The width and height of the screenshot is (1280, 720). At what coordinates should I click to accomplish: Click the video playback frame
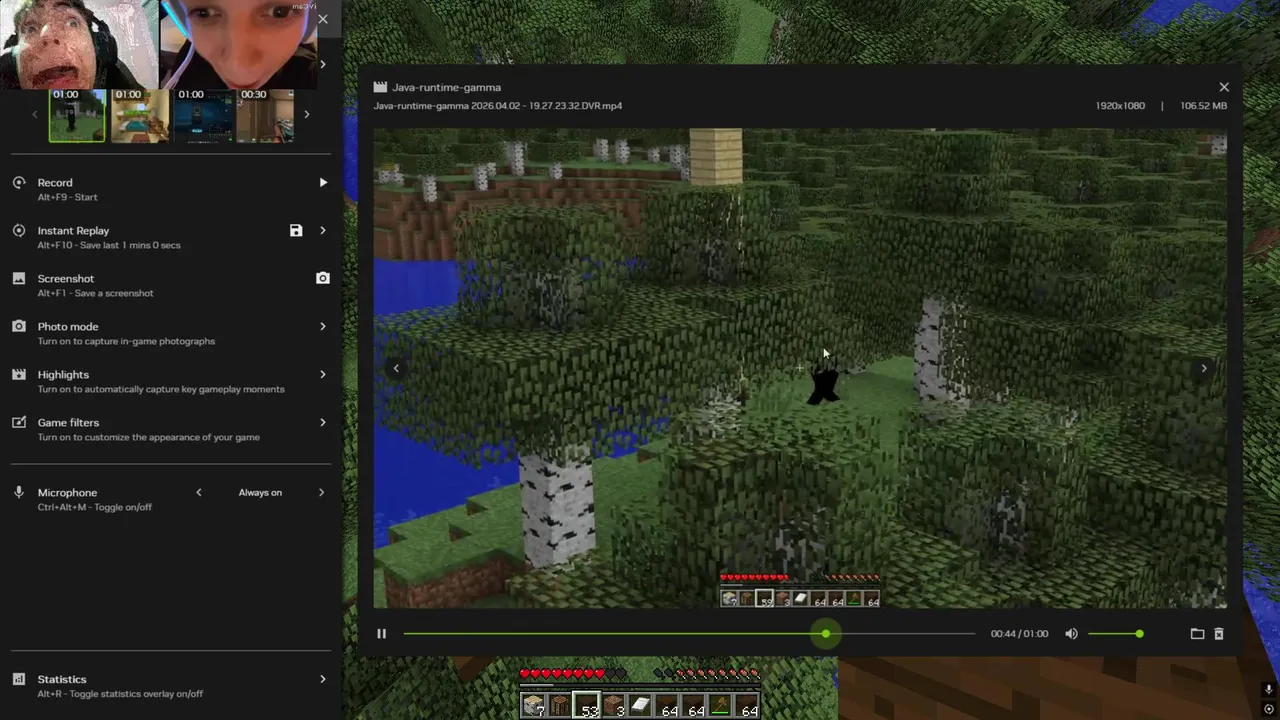tap(800, 368)
